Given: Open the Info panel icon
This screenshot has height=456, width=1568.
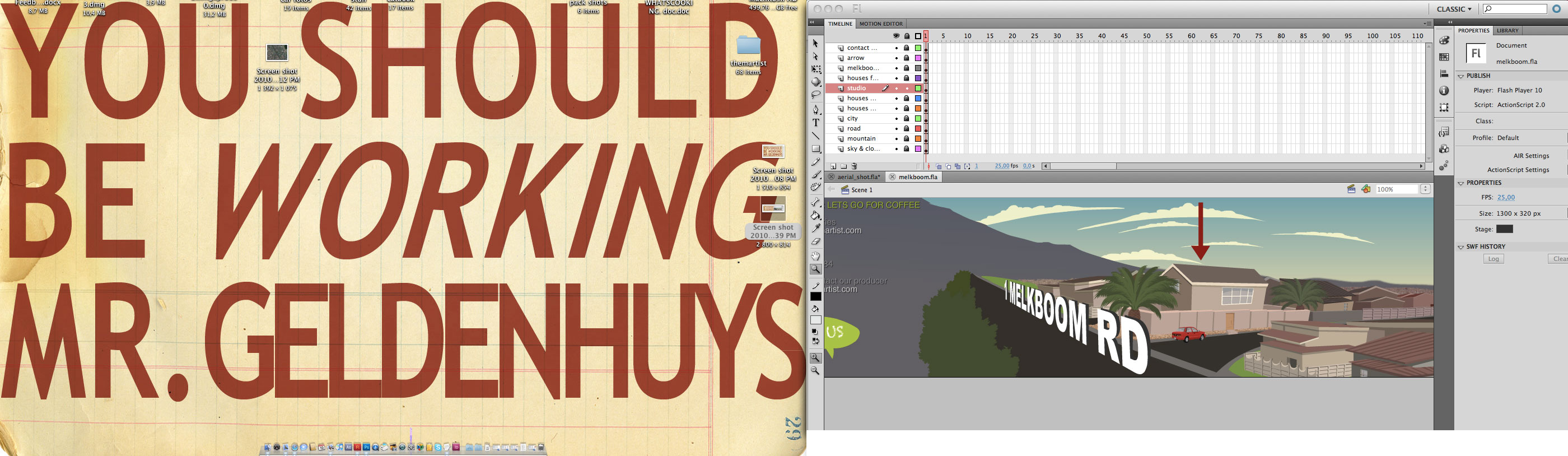Looking at the screenshot, I should (x=1444, y=91).
